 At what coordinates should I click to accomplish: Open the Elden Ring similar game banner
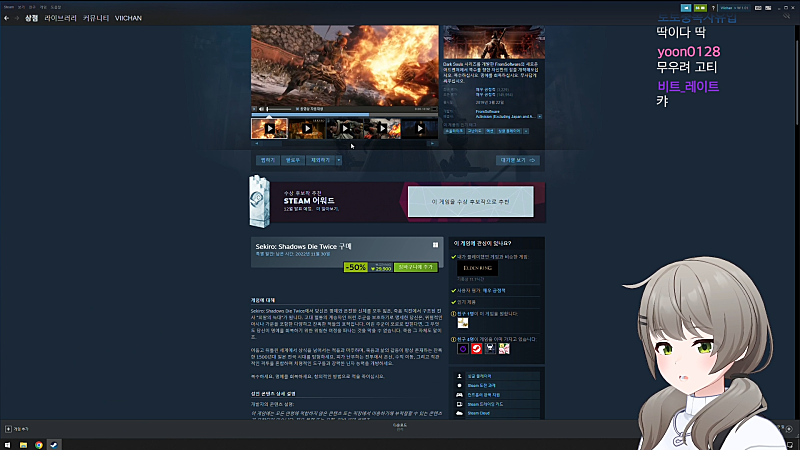coord(477,268)
